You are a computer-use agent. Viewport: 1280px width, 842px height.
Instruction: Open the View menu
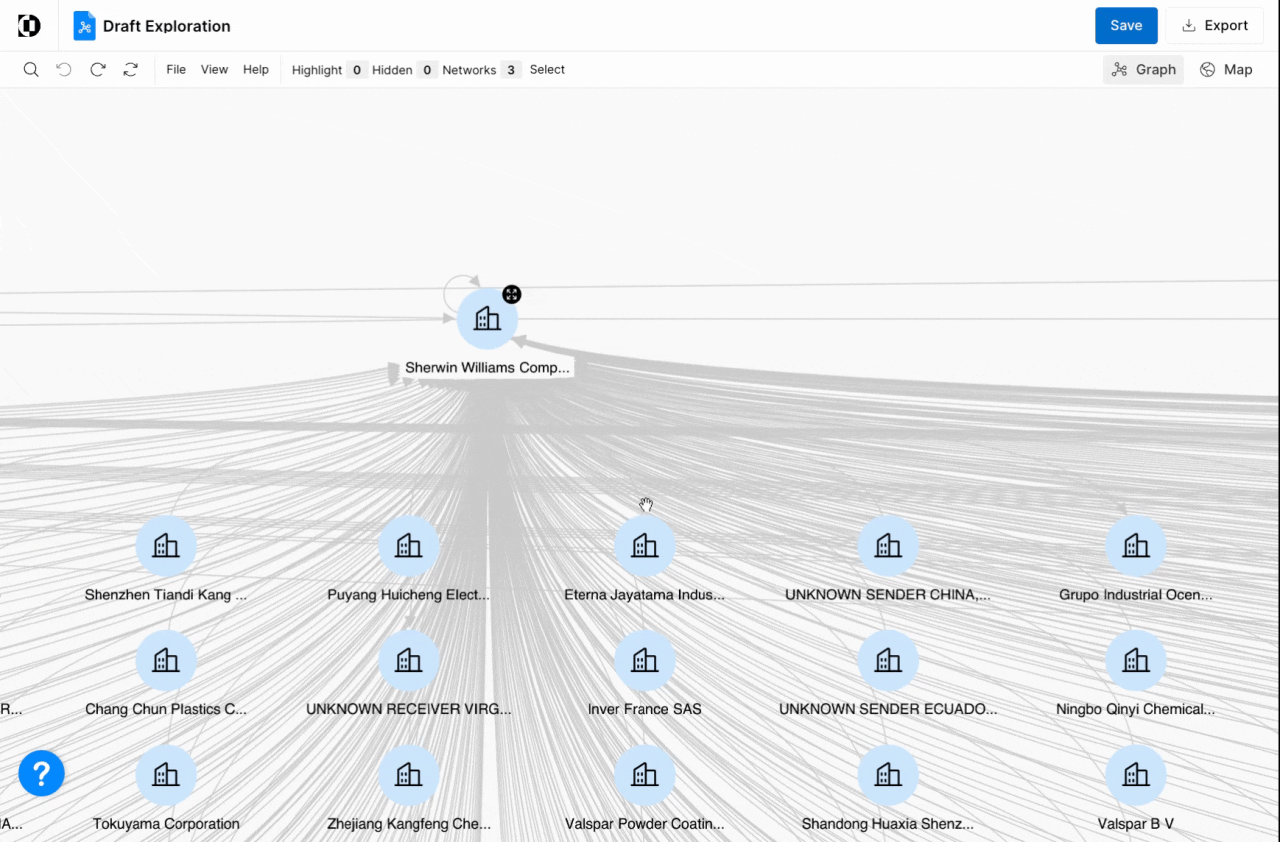(x=214, y=70)
